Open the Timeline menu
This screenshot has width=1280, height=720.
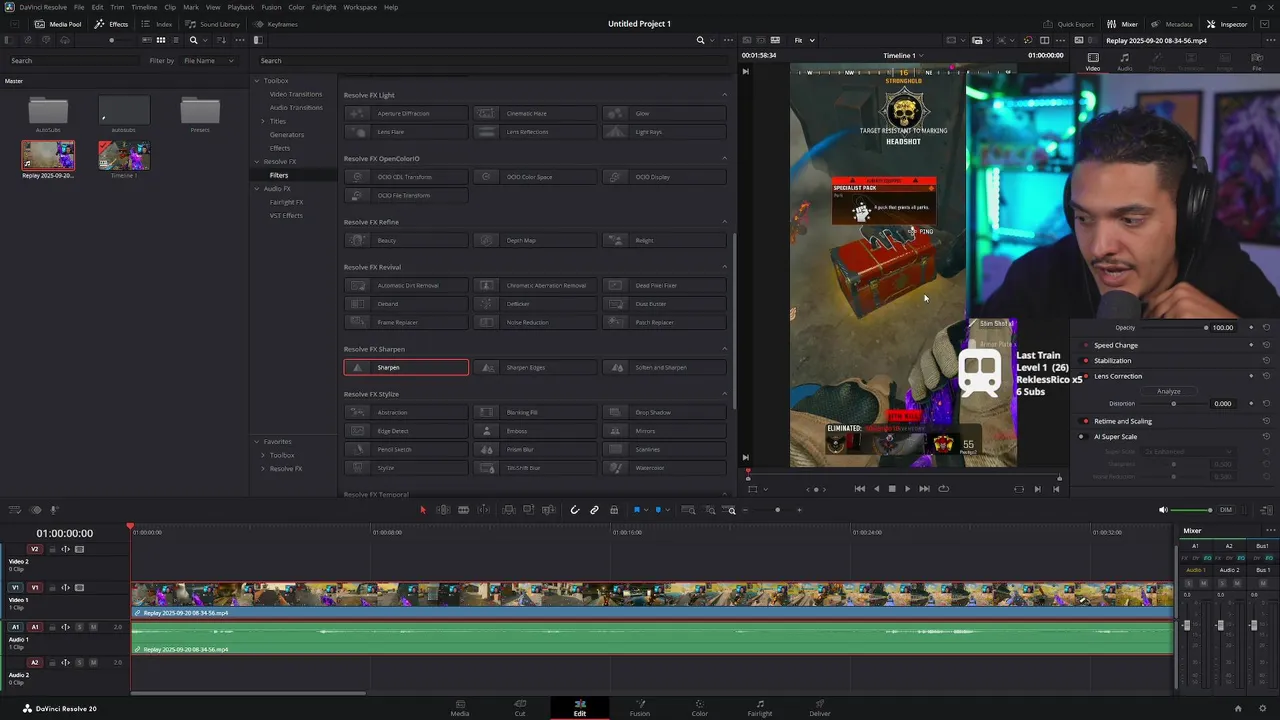point(144,7)
